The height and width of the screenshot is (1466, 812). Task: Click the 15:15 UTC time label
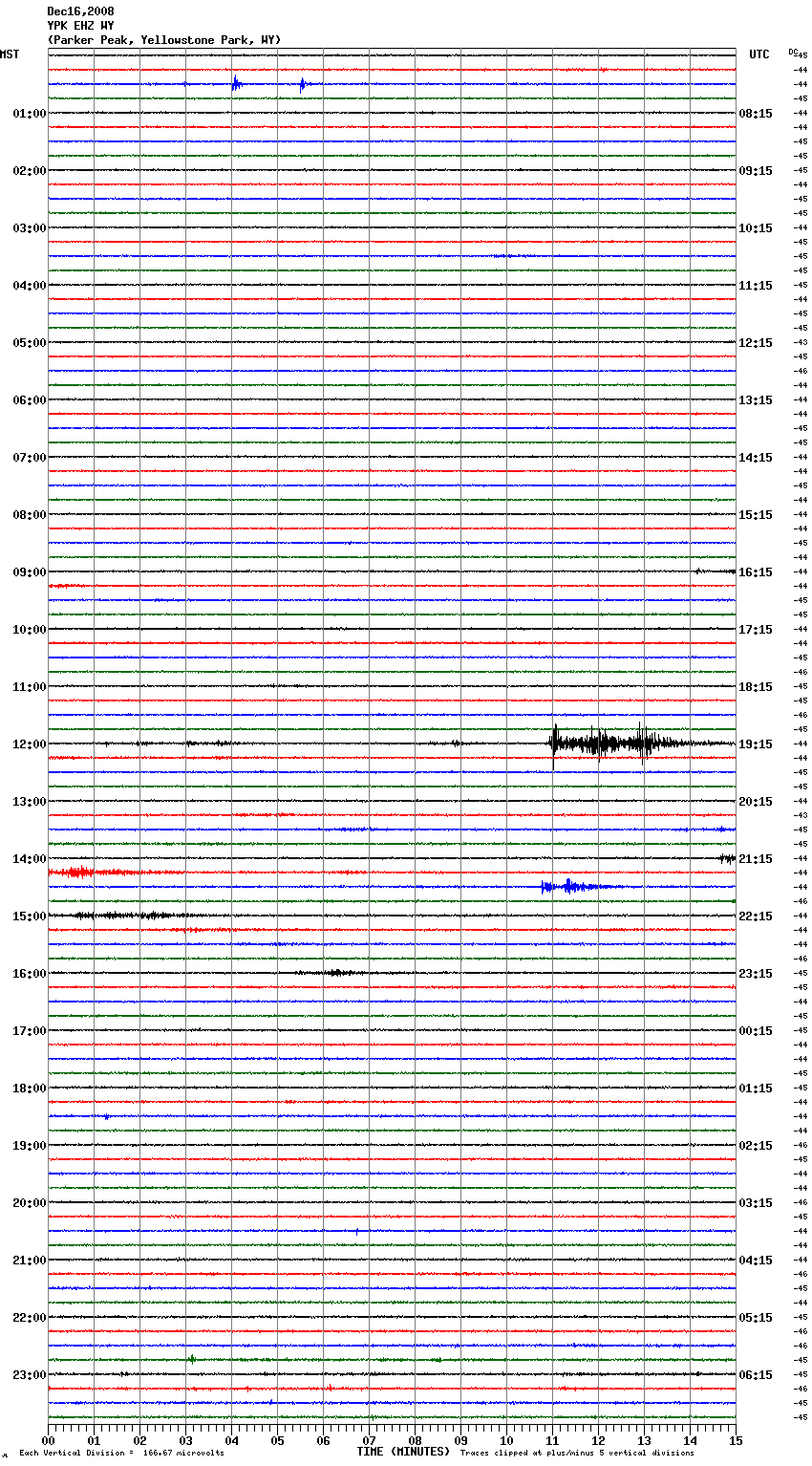point(756,515)
